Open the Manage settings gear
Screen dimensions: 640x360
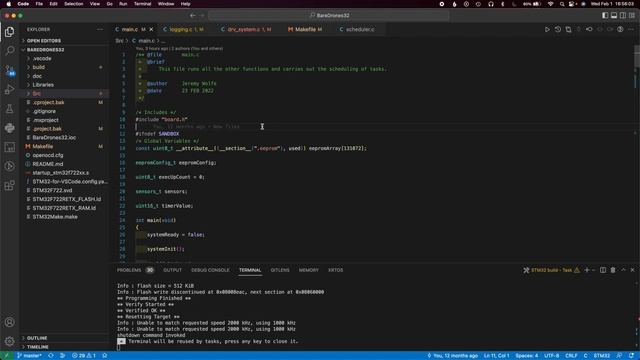(x=9, y=341)
